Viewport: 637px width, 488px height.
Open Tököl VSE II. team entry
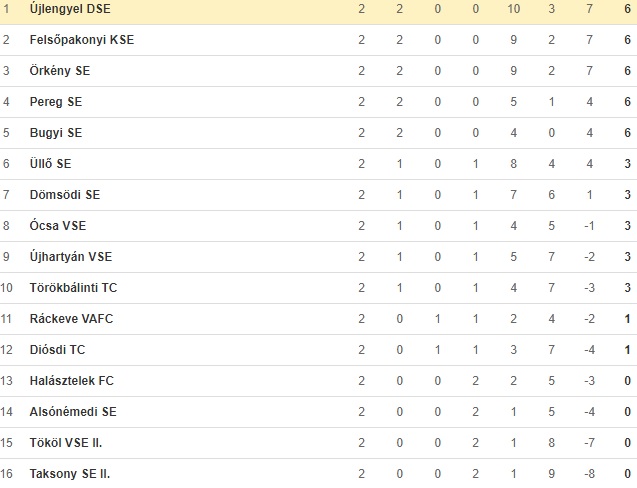point(65,443)
